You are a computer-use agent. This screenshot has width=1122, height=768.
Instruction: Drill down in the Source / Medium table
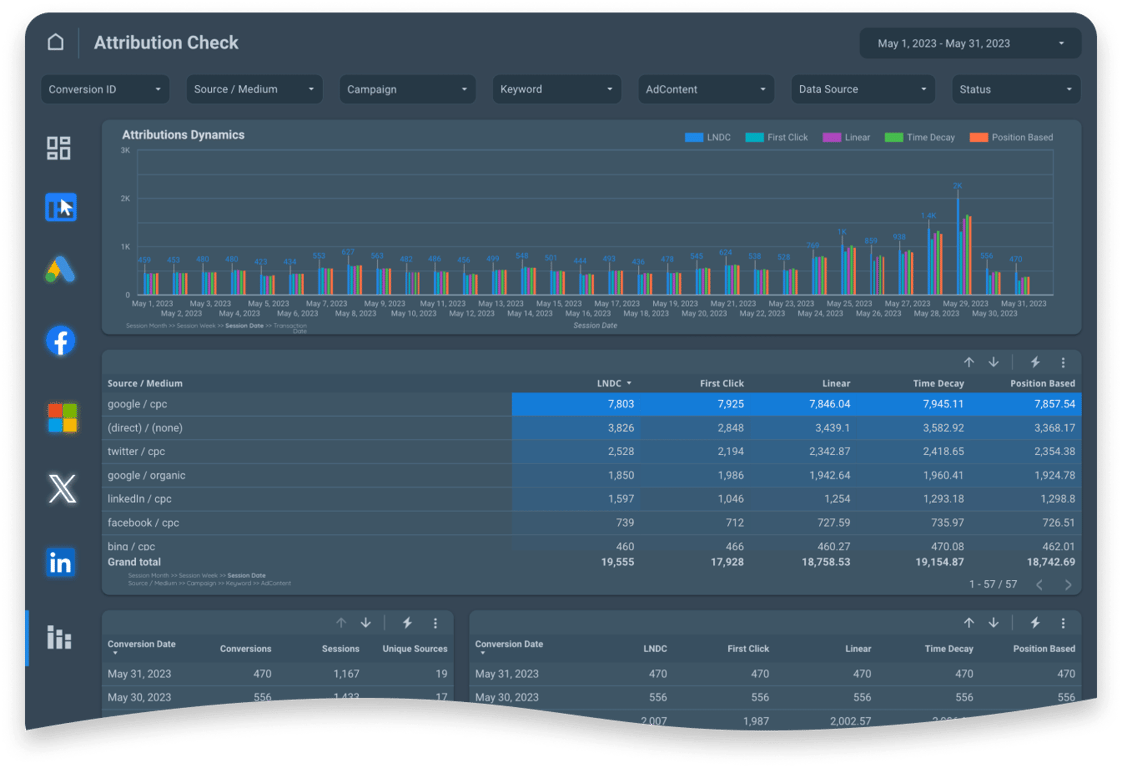[x=994, y=362]
